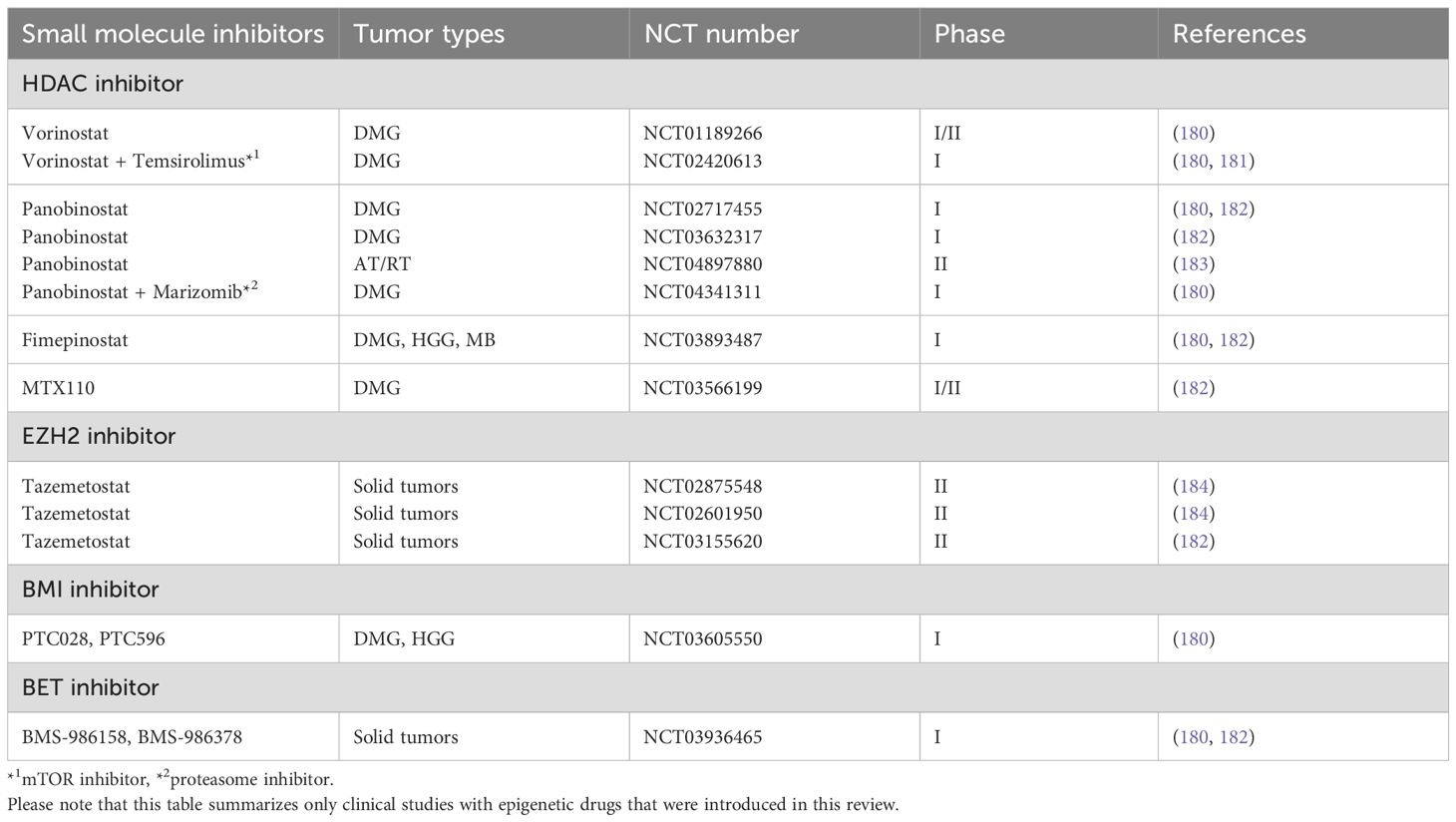Click reference 182 for NCT03155620 Tazemetostat
1456x822 pixels.
[x=1194, y=542]
